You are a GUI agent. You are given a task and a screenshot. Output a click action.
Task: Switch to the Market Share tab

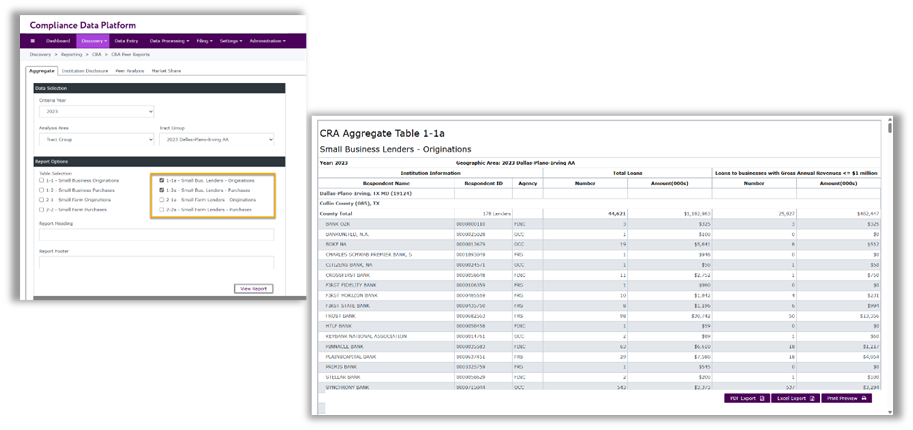[166, 71]
